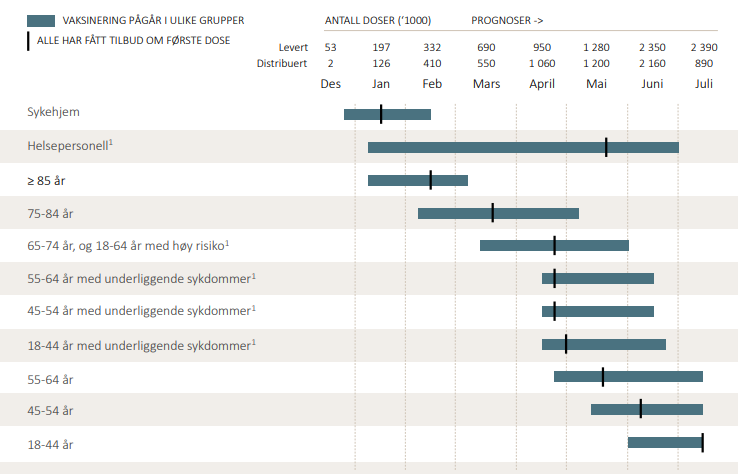Click the delivered value 2 390 for Juli
This screenshot has height=474, width=738.
pyautogui.click(x=704, y=48)
